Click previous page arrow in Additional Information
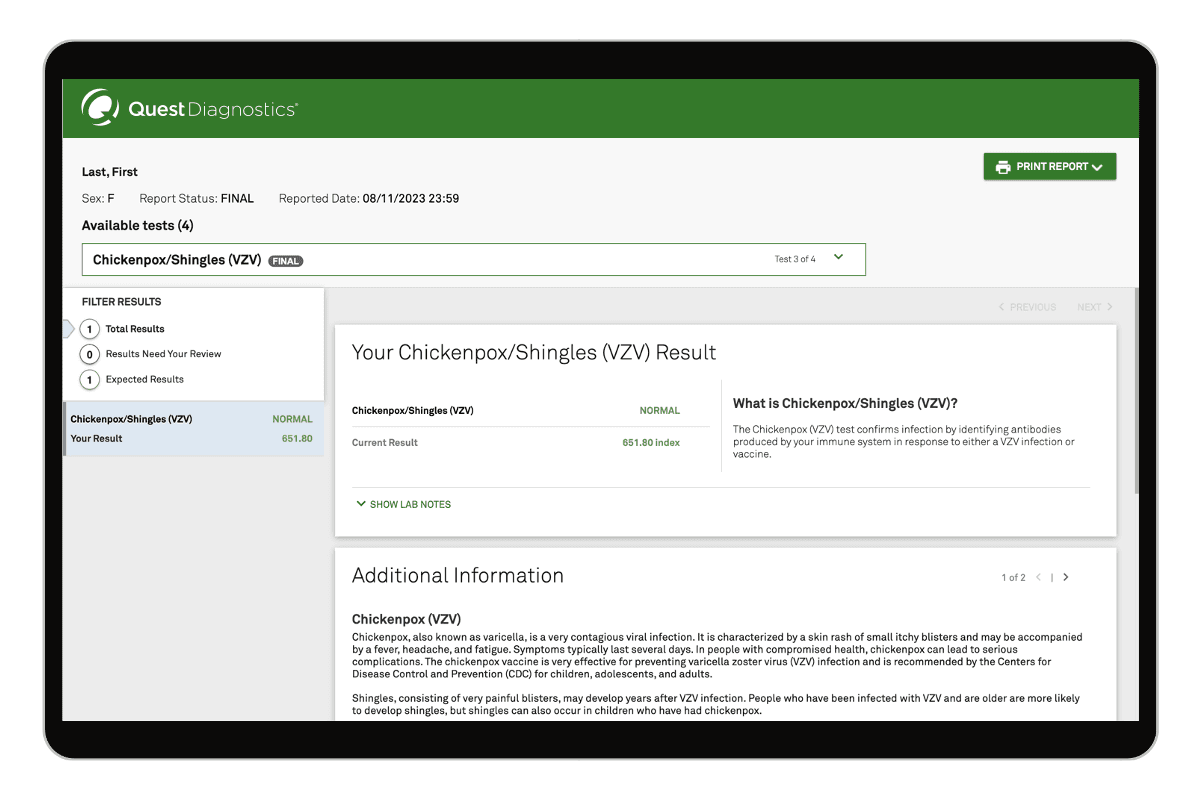 (x=1039, y=577)
